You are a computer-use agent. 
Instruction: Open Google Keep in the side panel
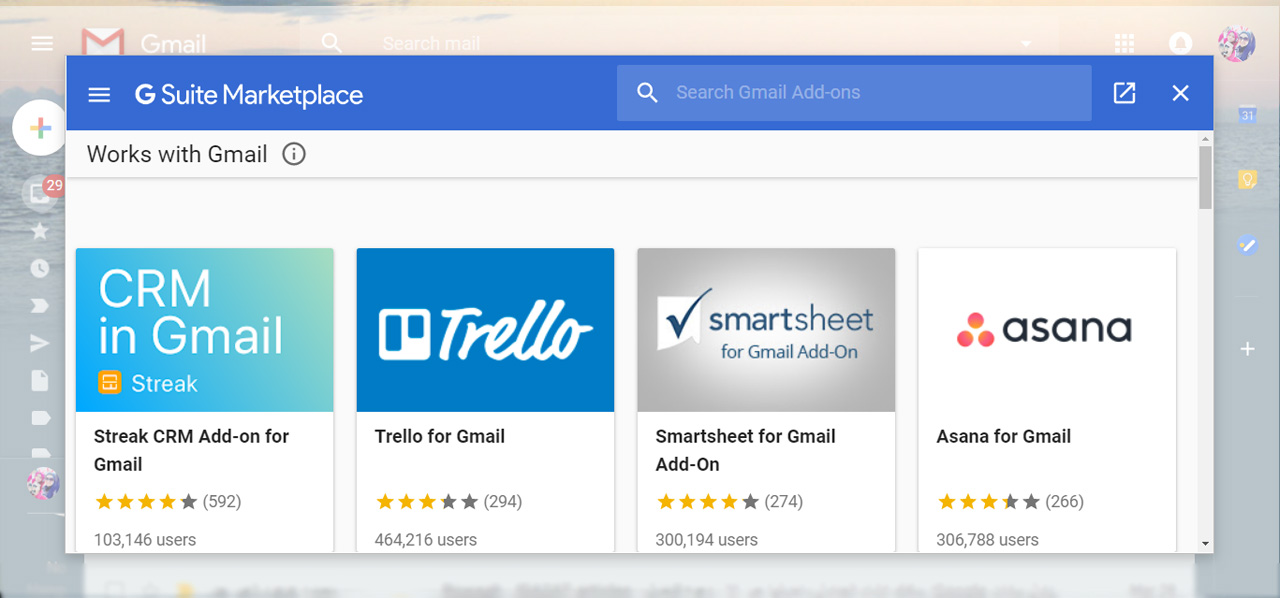point(1247,179)
